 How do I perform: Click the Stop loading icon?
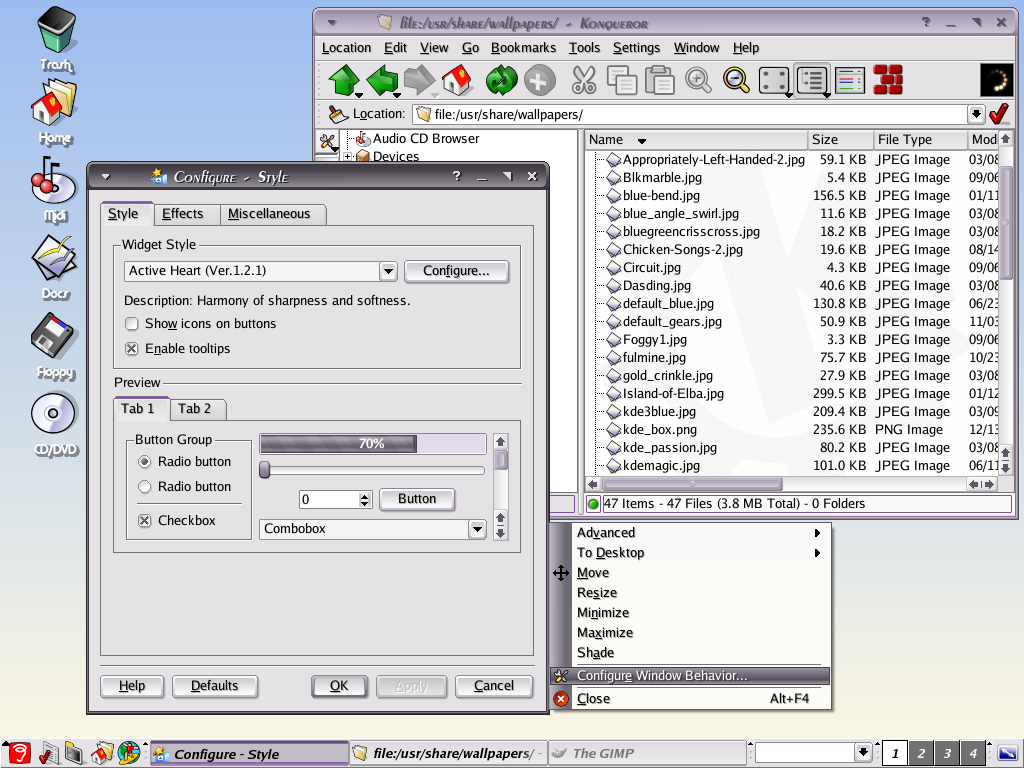coord(539,80)
